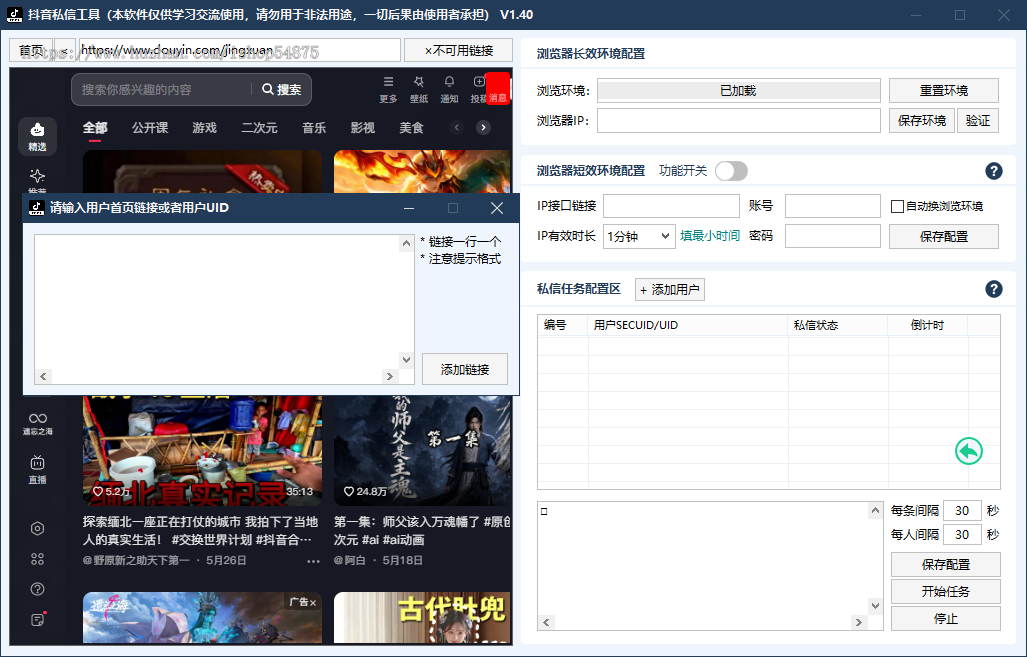Click the 开始任务 button
This screenshot has height=657, width=1027.
tap(945, 591)
